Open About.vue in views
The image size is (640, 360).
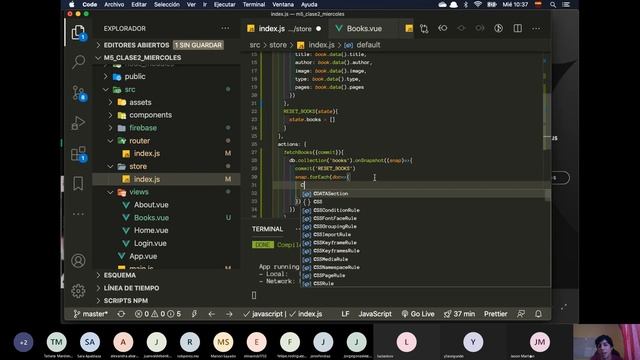pyautogui.click(x=151, y=205)
